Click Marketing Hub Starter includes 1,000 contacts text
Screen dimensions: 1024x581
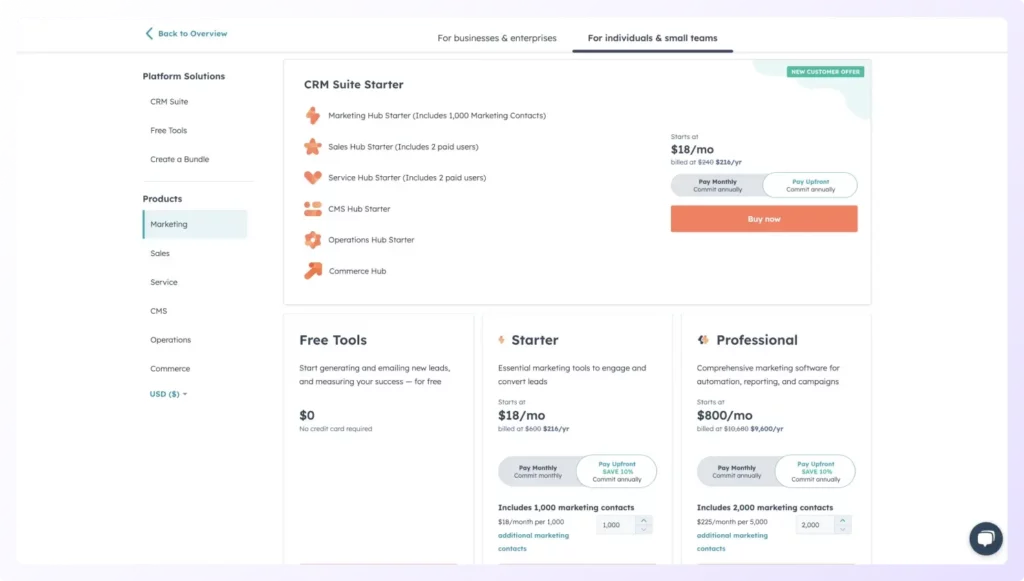tap(437, 116)
